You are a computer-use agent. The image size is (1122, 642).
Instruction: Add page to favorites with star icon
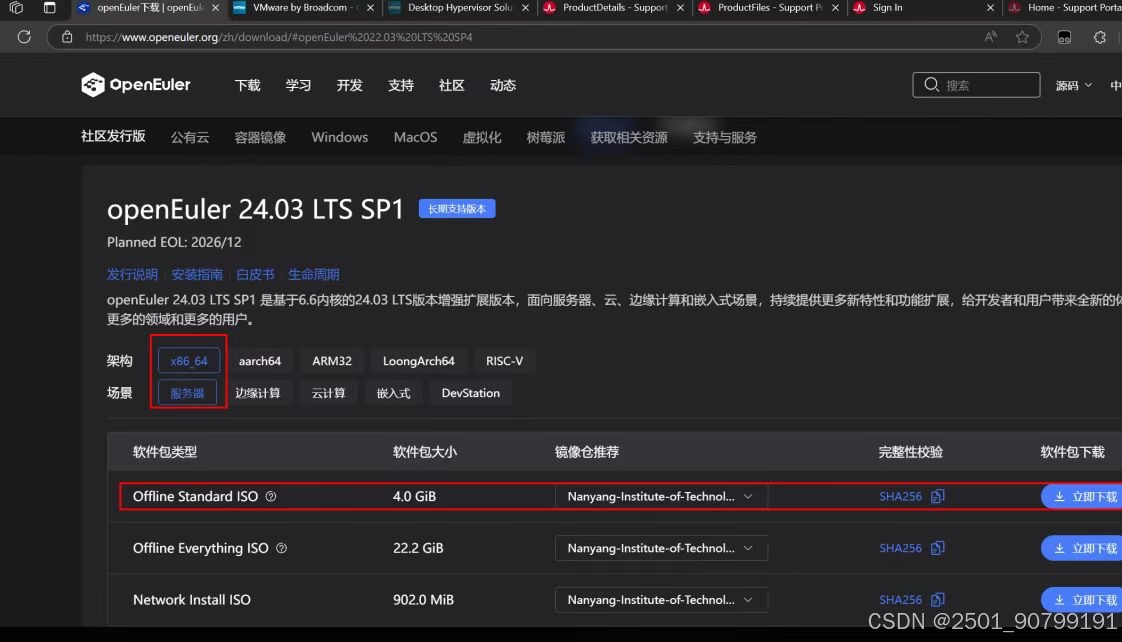tap(1022, 37)
